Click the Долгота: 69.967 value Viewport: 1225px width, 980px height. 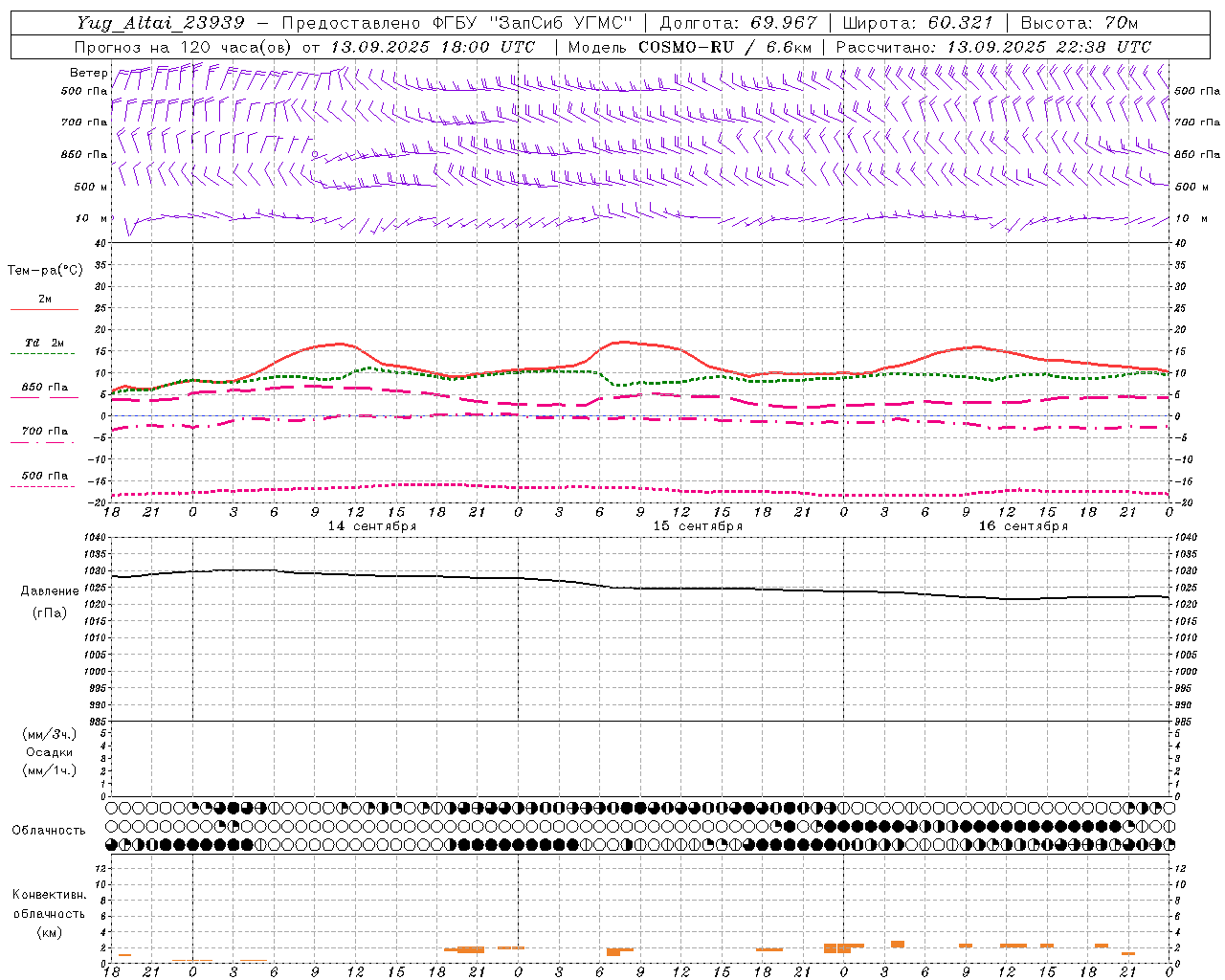click(739, 23)
